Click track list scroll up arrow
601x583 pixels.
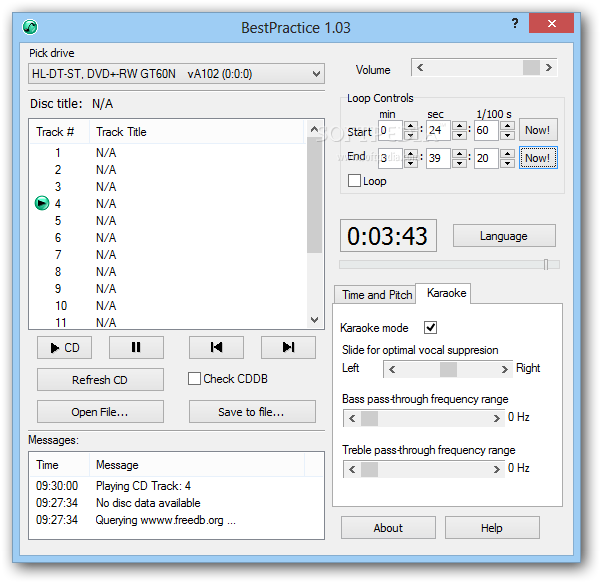point(314,129)
